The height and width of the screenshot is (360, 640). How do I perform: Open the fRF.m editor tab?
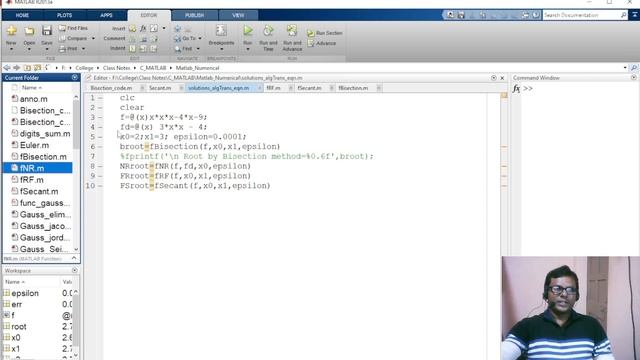pos(273,88)
